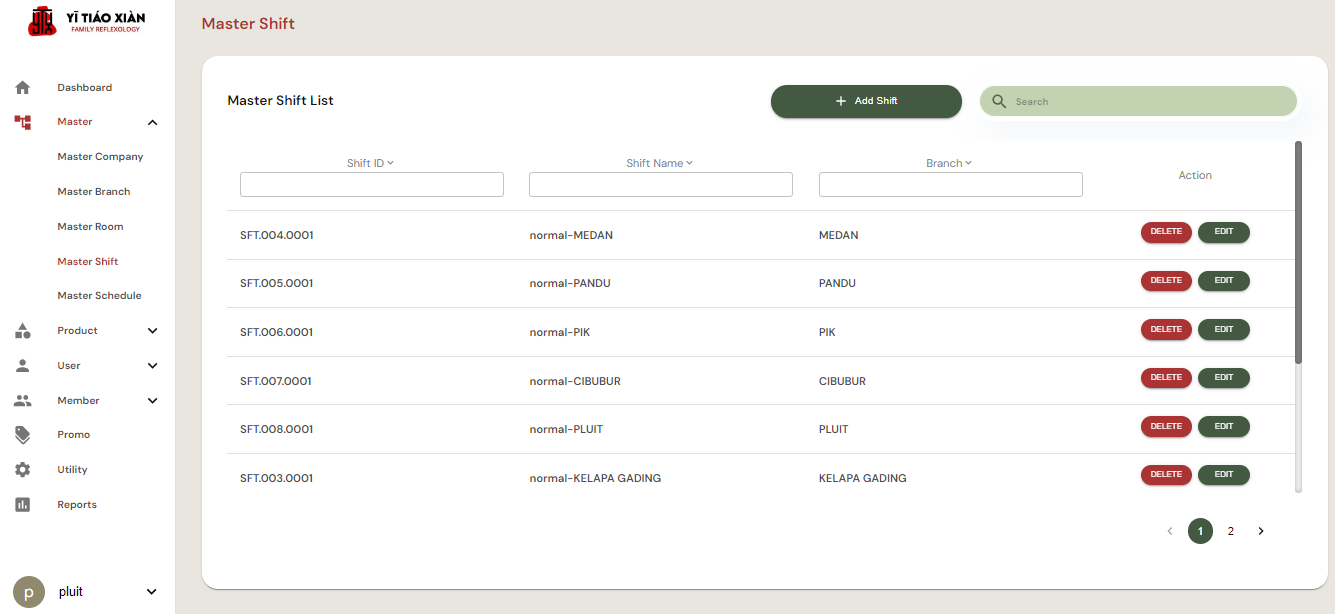Expand the Product menu chevron
Screen dimensions: 1335x614
152,331
